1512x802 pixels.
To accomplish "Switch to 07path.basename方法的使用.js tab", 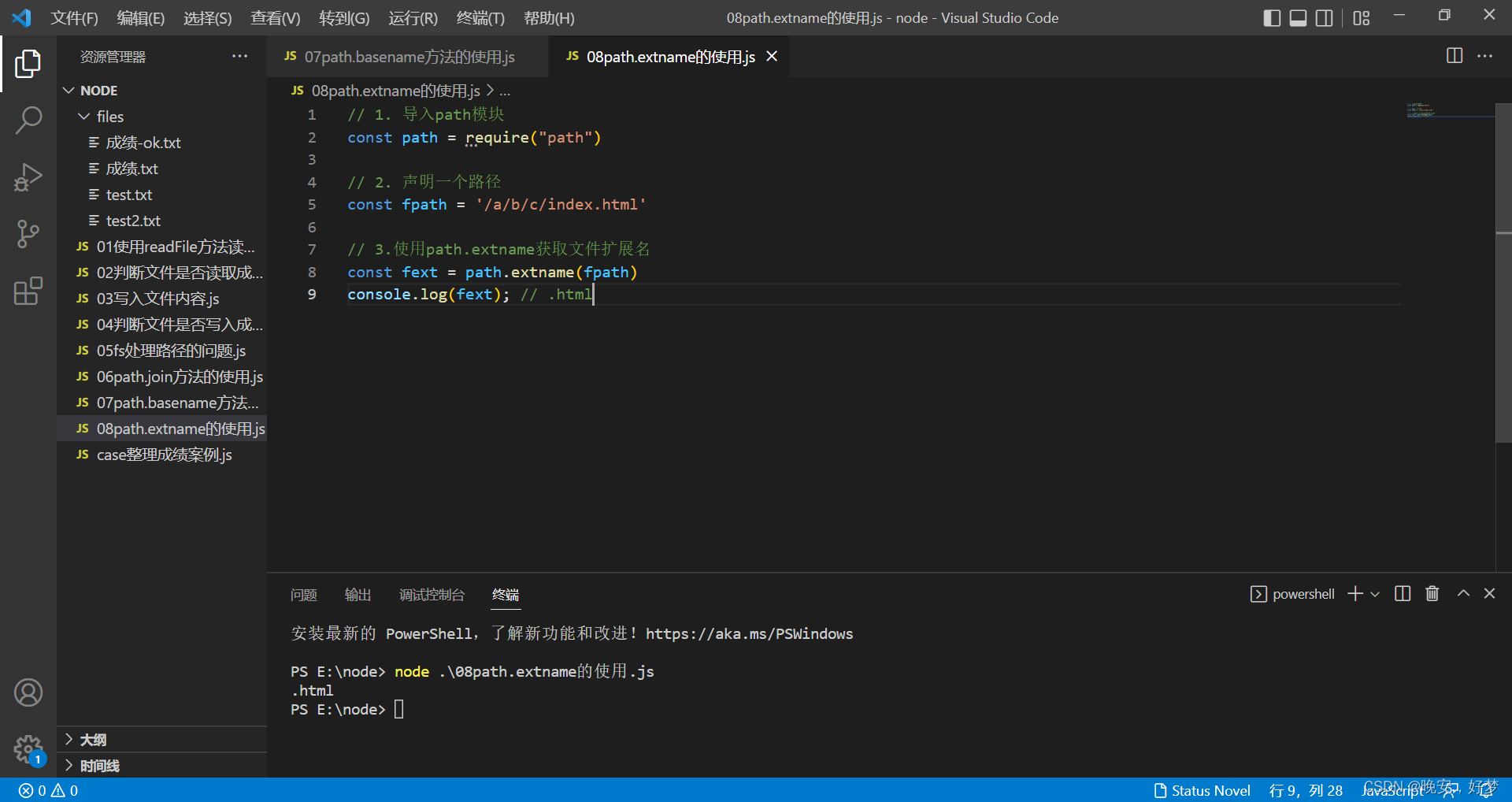I will [408, 57].
